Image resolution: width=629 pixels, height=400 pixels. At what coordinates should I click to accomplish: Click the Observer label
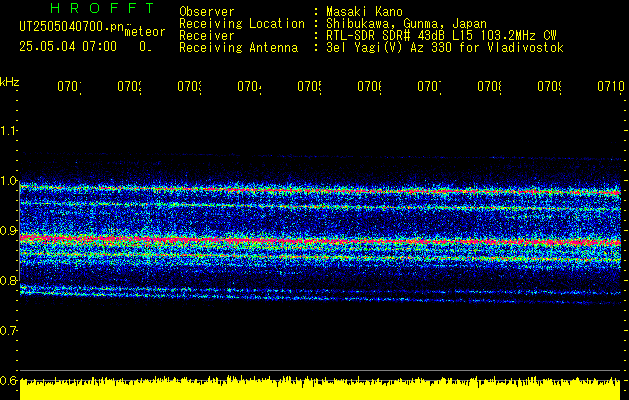click(207, 11)
